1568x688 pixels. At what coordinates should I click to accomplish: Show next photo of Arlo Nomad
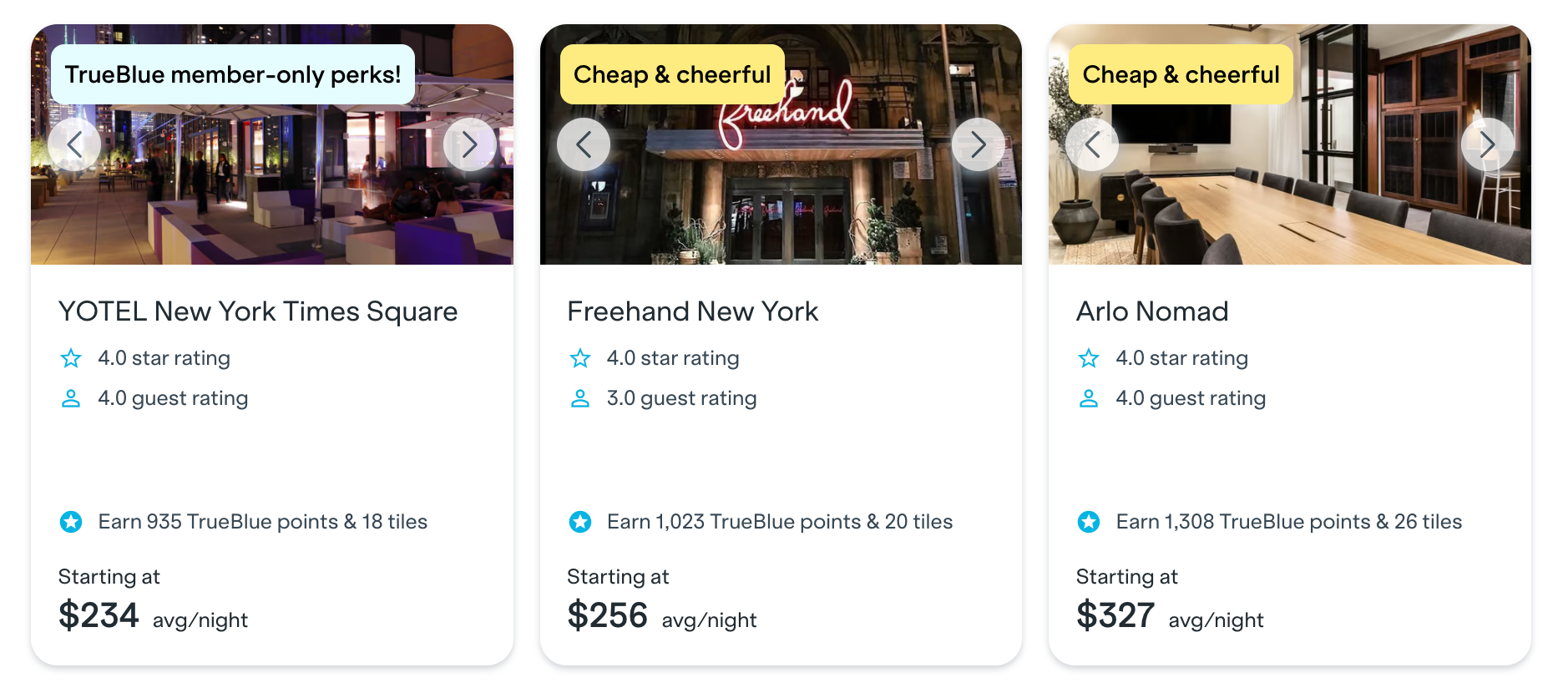coord(1487,144)
